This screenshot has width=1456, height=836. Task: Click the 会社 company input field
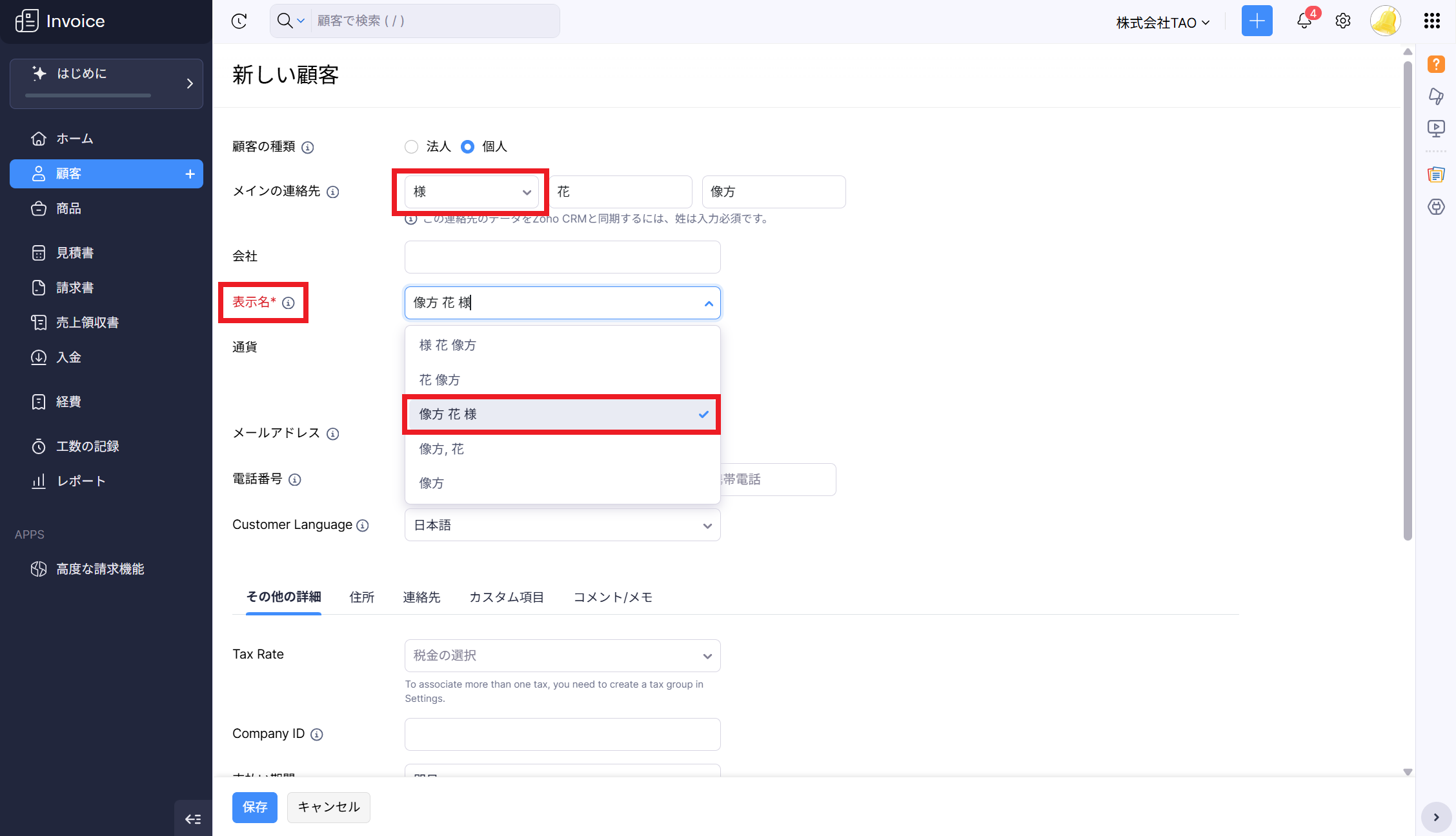point(562,257)
